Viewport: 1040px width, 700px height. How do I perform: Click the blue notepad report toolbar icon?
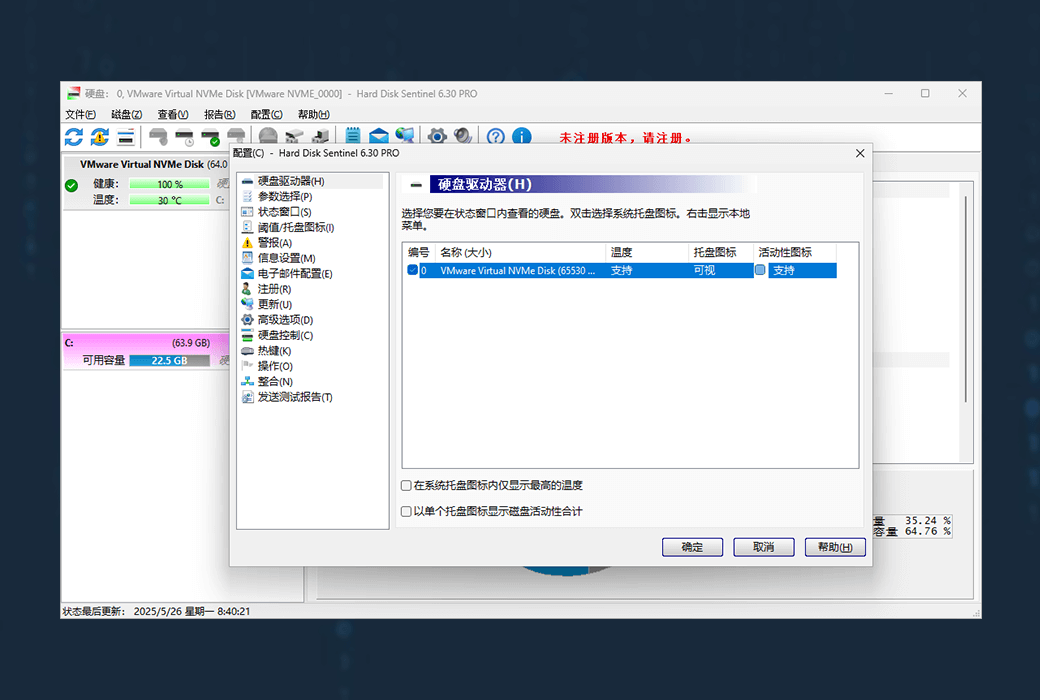tap(353, 136)
